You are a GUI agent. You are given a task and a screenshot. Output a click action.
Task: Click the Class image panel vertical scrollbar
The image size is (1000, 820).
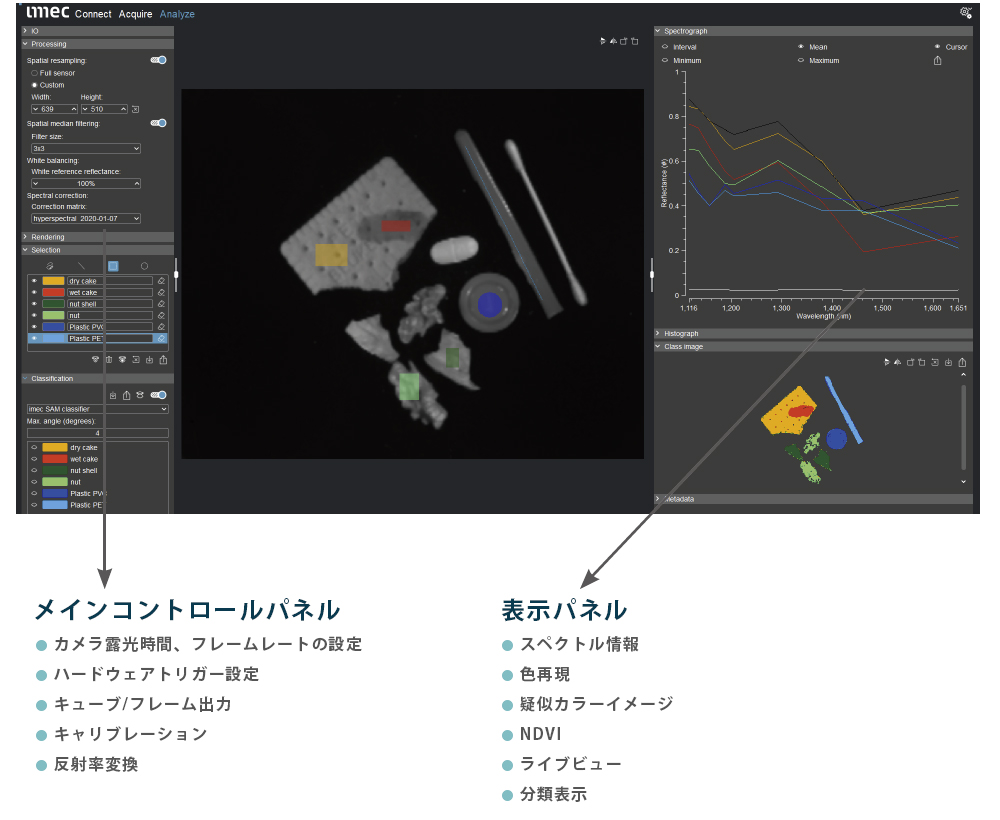point(963,427)
